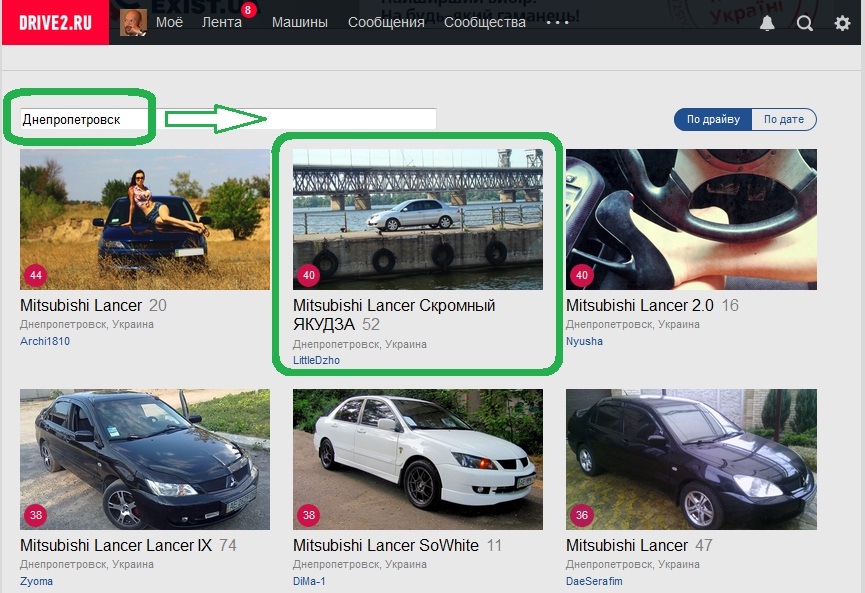Open dark Lancer by fence thumbnail
This screenshot has height=593, width=865.
(691, 459)
